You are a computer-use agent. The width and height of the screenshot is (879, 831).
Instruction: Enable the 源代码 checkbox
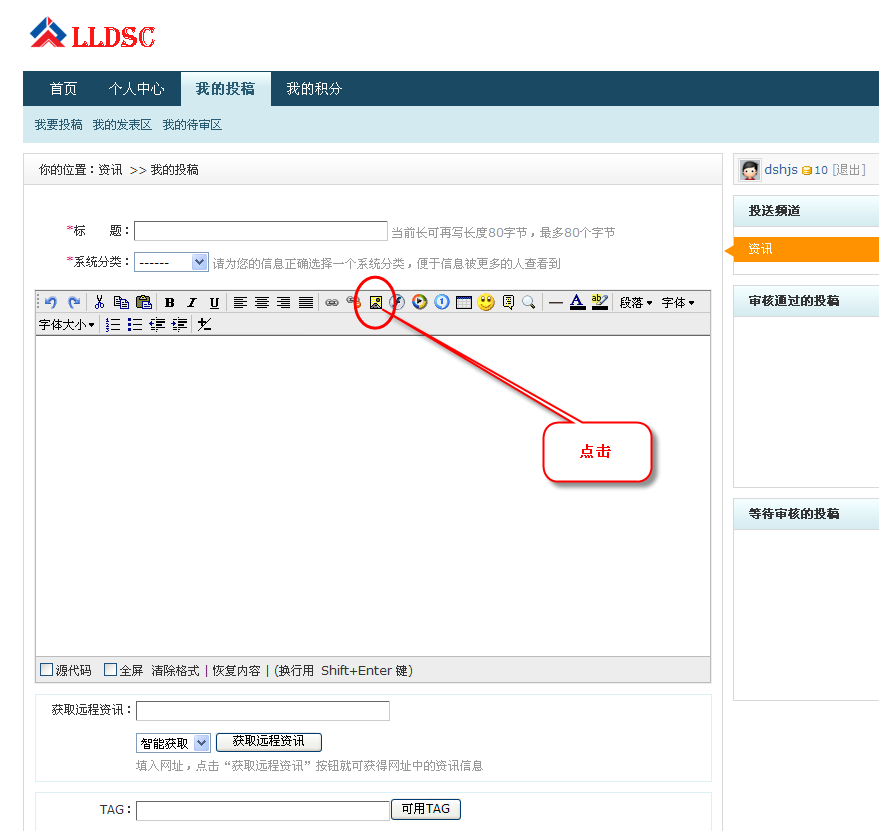[x=45, y=670]
